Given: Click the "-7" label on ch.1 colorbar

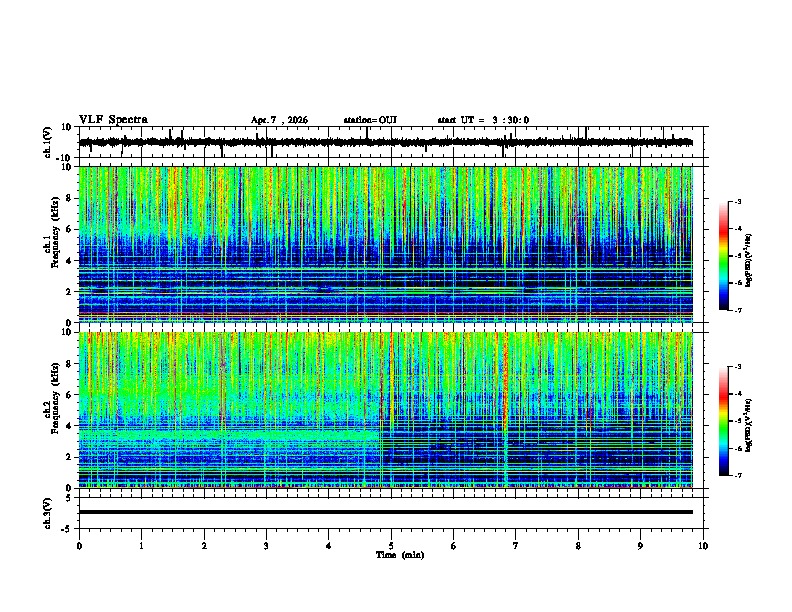Looking at the screenshot, I should click(x=738, y=310).
